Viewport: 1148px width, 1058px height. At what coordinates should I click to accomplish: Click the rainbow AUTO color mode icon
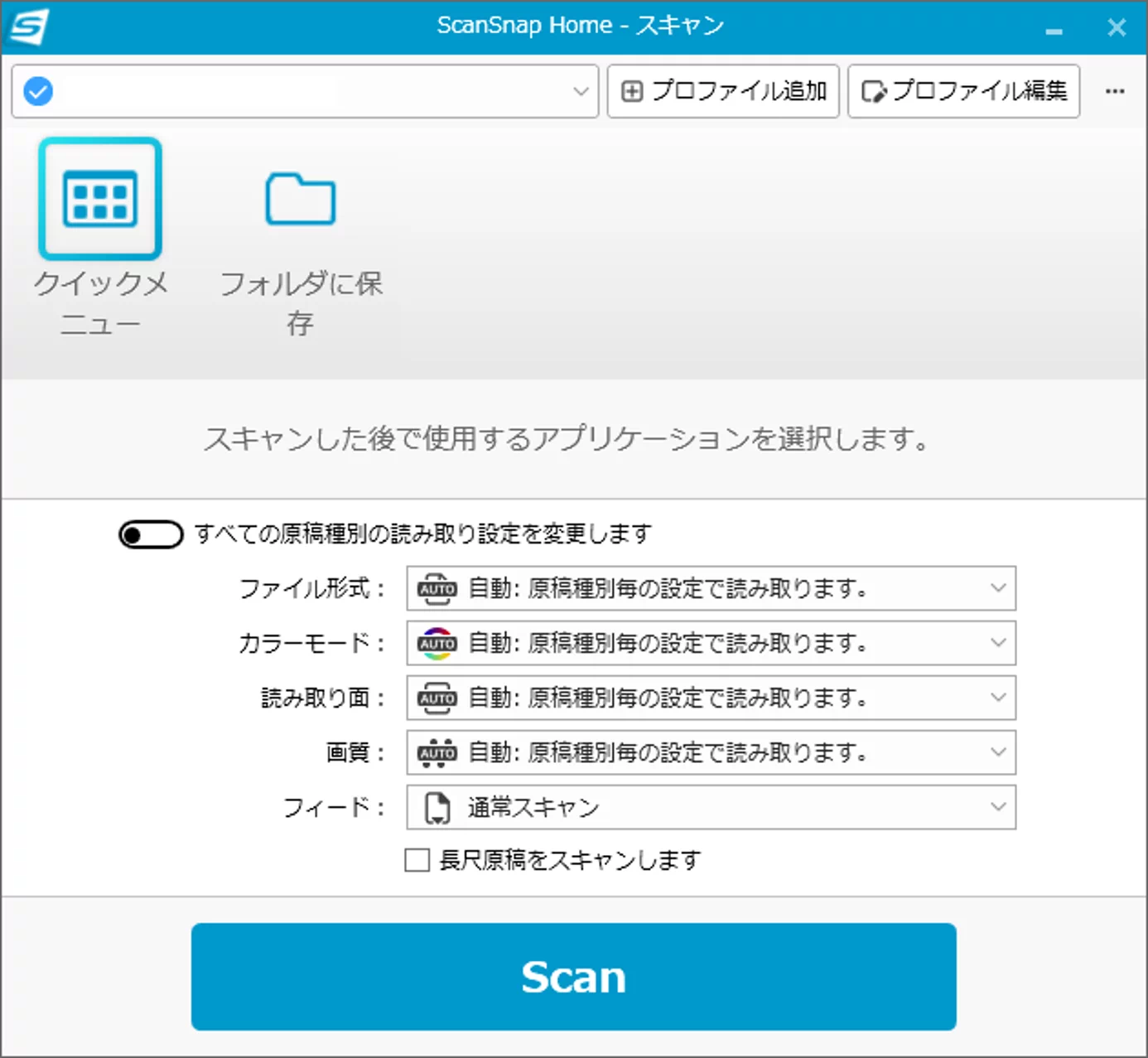pyautogui.click(x=437, y=644)
